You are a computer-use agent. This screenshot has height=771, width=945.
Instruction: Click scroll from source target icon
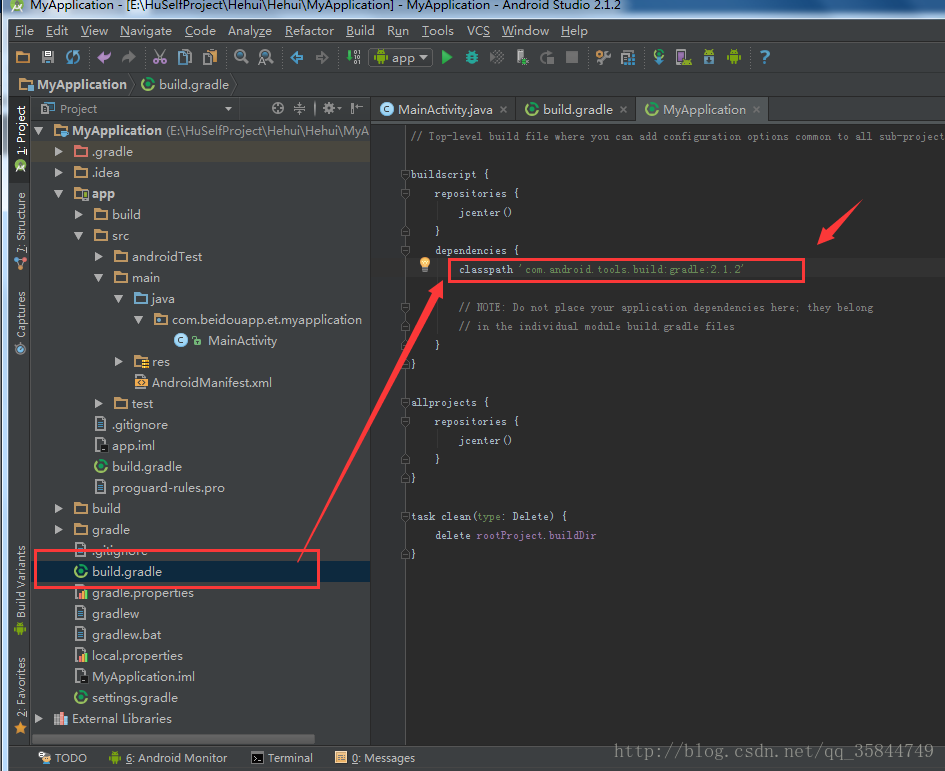pyautogui.click(x=278, y=109)
